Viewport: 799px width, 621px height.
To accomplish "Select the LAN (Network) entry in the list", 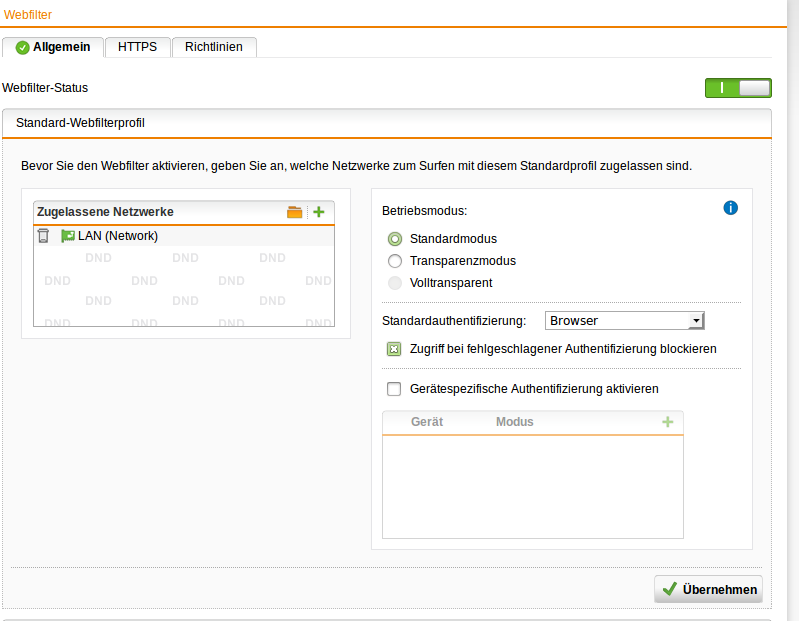I will coord(118,236).
